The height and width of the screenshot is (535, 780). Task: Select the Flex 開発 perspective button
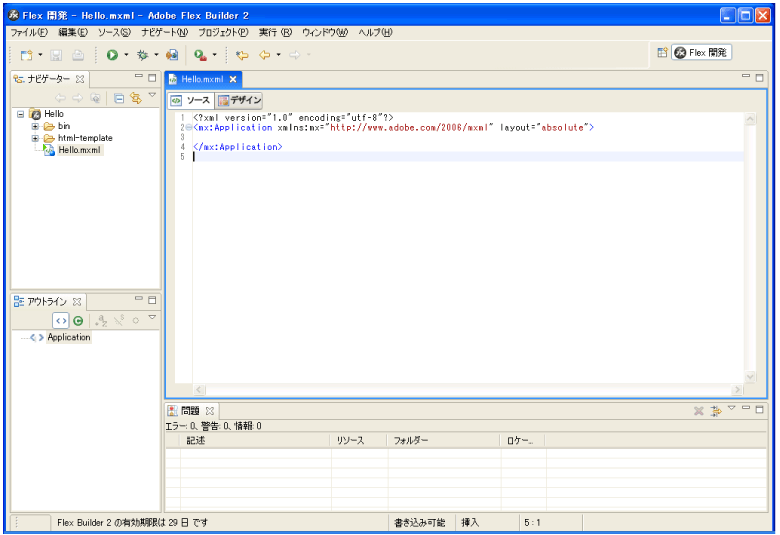pyautogui.click(x=701, y=52)
